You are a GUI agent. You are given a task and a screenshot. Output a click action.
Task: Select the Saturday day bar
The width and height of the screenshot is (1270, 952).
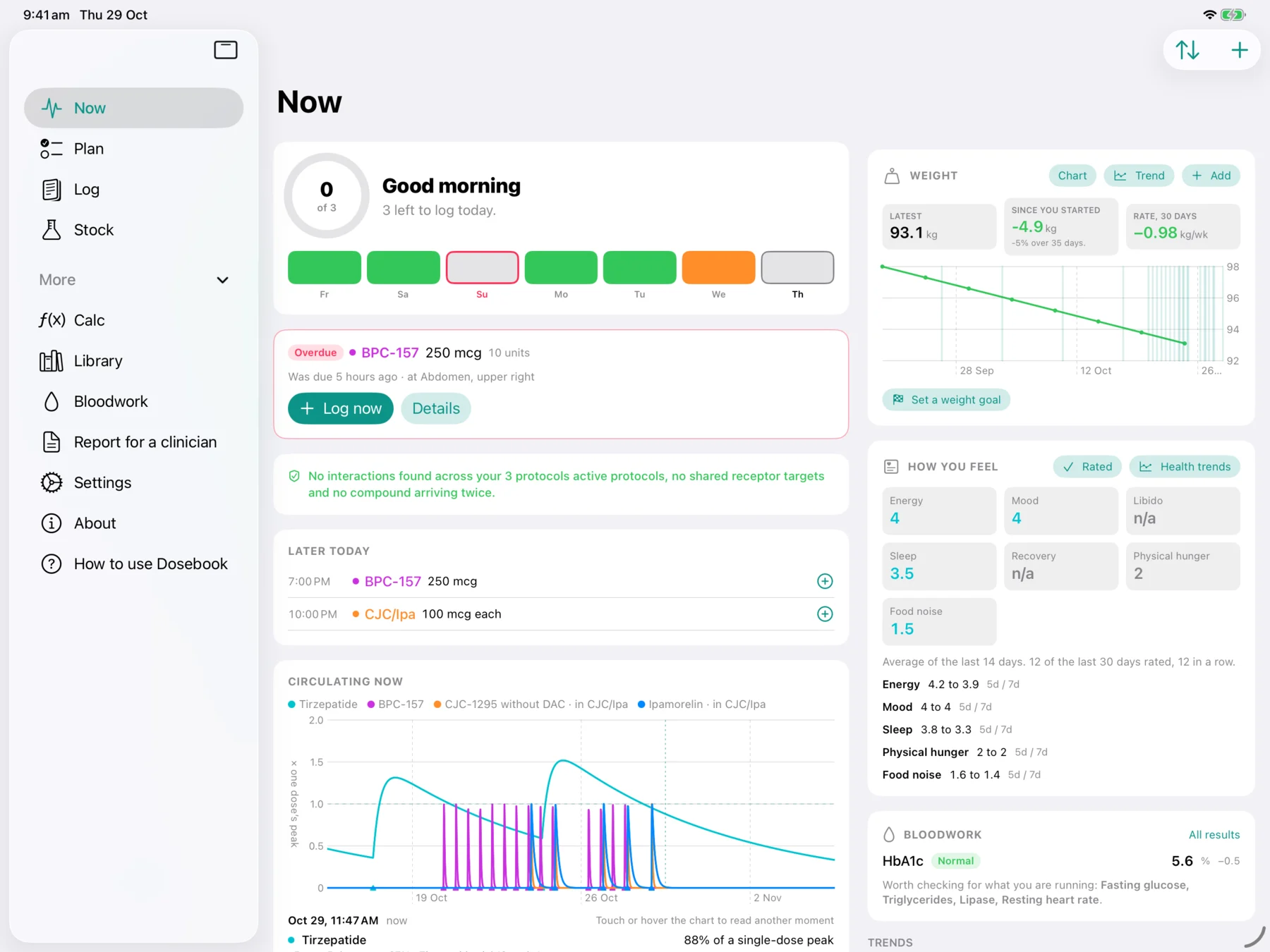click(403, 267)
